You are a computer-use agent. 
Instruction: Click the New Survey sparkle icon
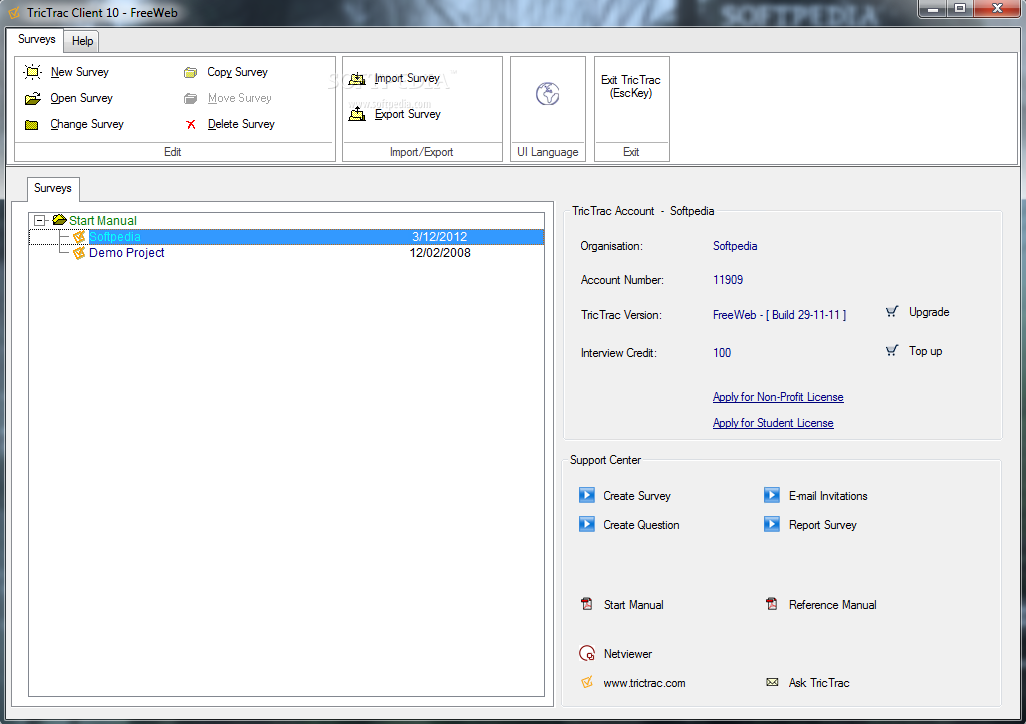click(x=32, y=72)
